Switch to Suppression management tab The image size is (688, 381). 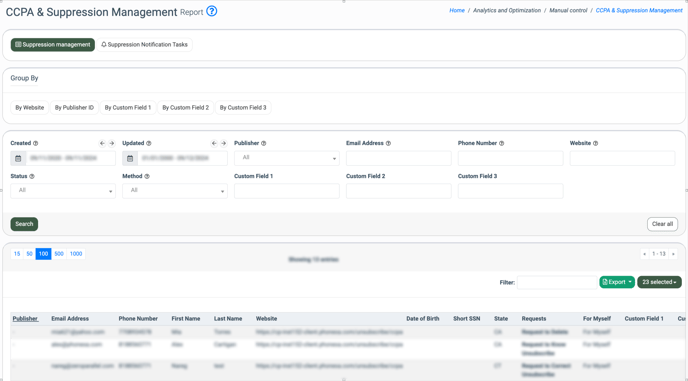coord(53,45)
